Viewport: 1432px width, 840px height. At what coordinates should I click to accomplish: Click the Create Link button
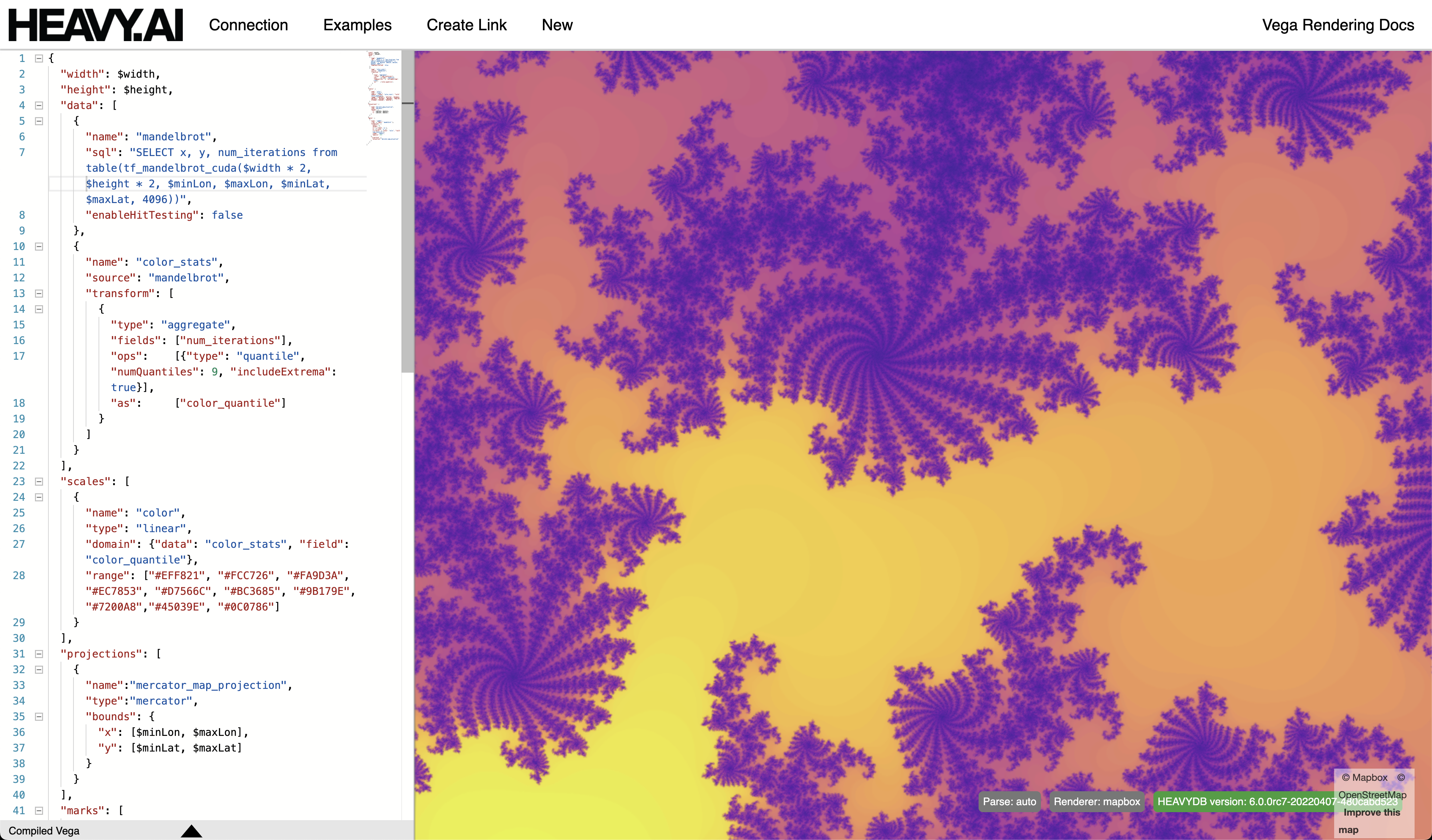(x=466, y=25)
